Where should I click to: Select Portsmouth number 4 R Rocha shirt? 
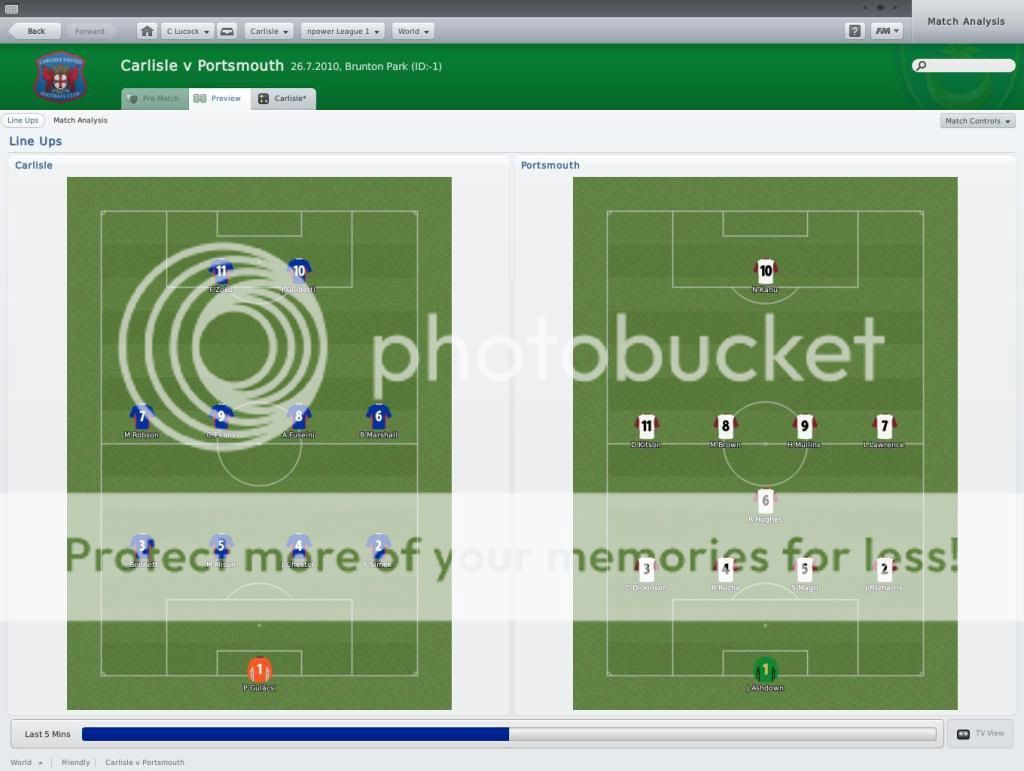726,569
